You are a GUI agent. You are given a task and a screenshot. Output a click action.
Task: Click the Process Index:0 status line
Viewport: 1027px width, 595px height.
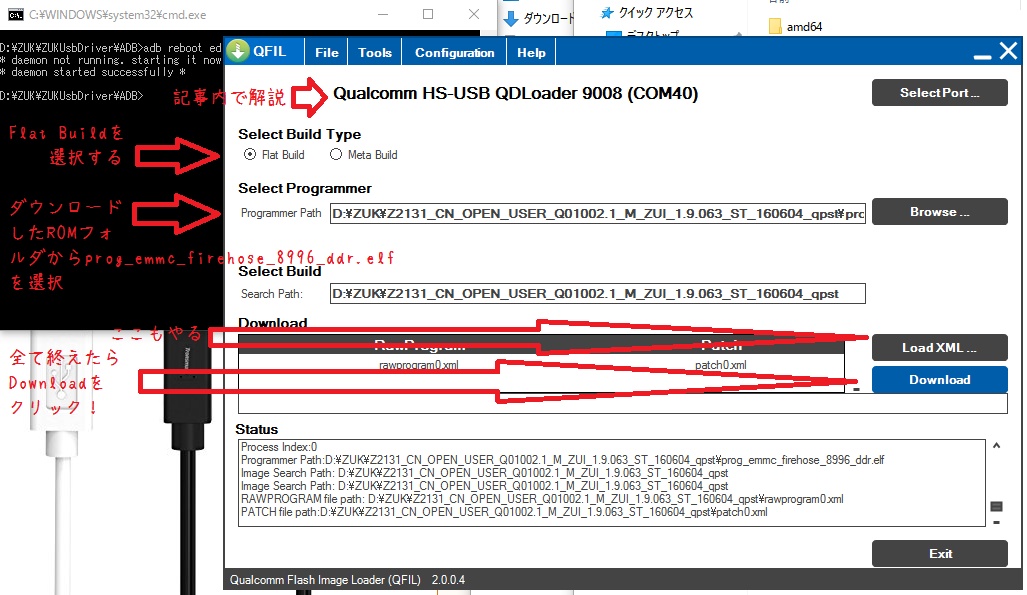[279, 447]
